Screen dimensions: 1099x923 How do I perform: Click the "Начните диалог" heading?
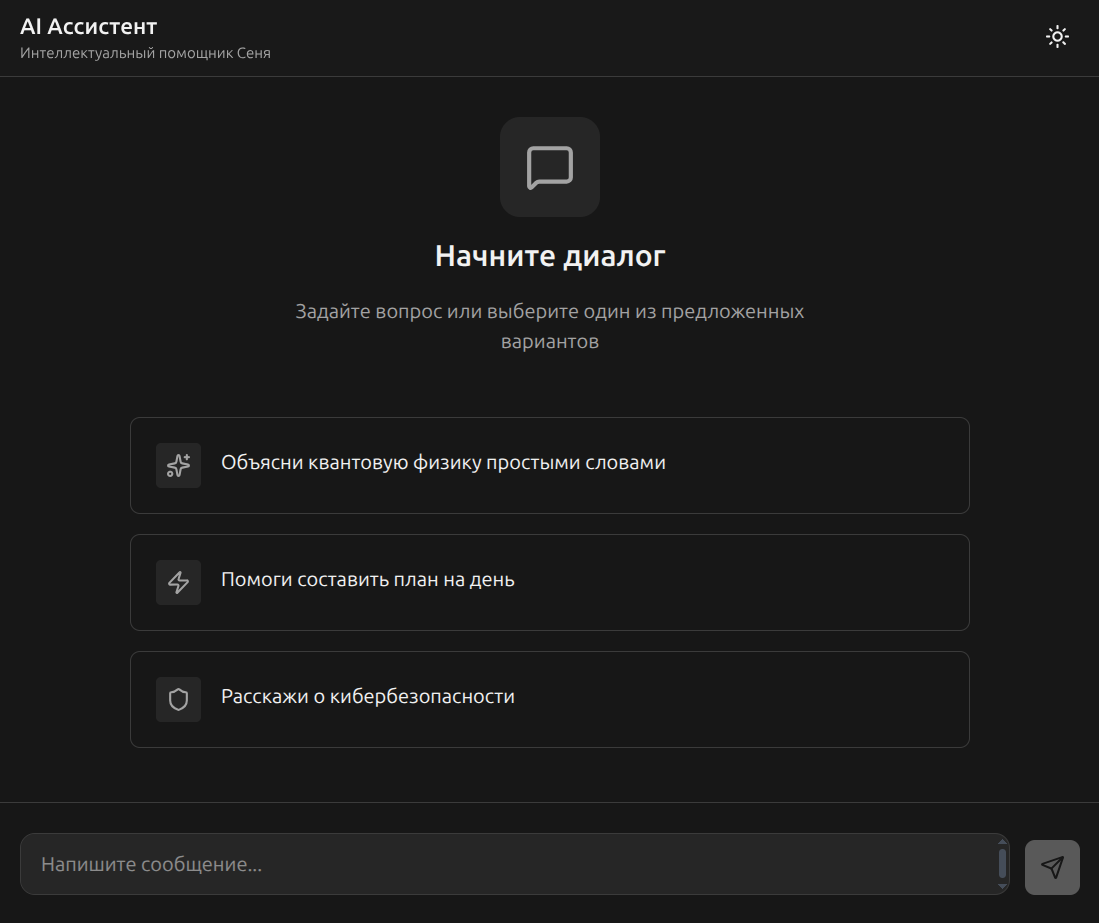click(x=550, y=256)
